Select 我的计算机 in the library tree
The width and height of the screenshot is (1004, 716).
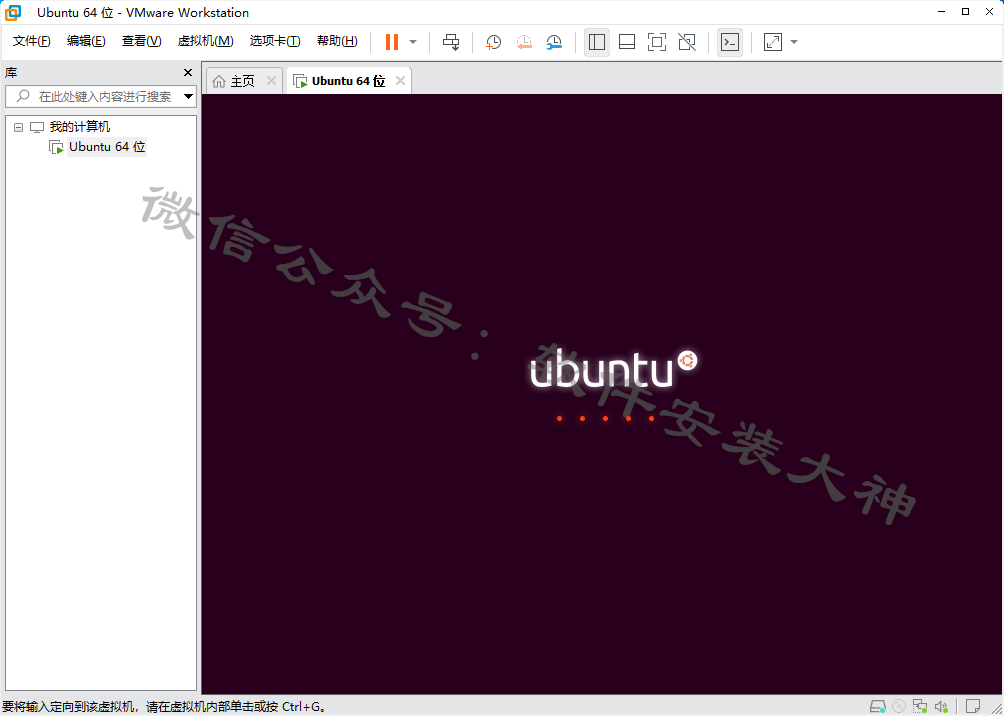coord(79,127)
